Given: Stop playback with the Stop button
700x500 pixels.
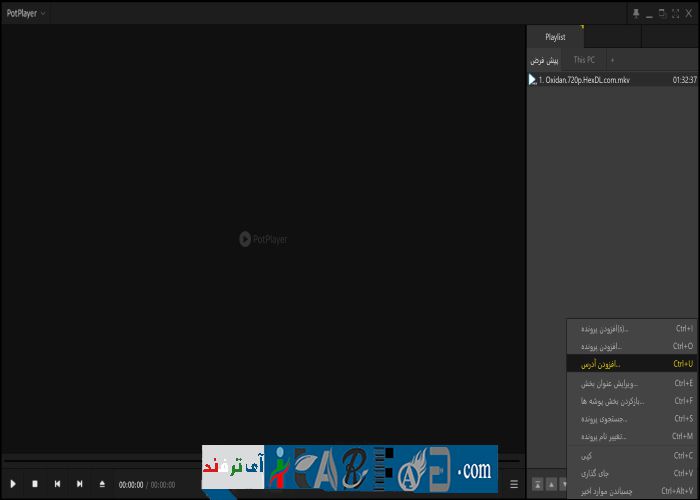Looking at the screenshot, I should pyautogui.click(x=35, y=484).
